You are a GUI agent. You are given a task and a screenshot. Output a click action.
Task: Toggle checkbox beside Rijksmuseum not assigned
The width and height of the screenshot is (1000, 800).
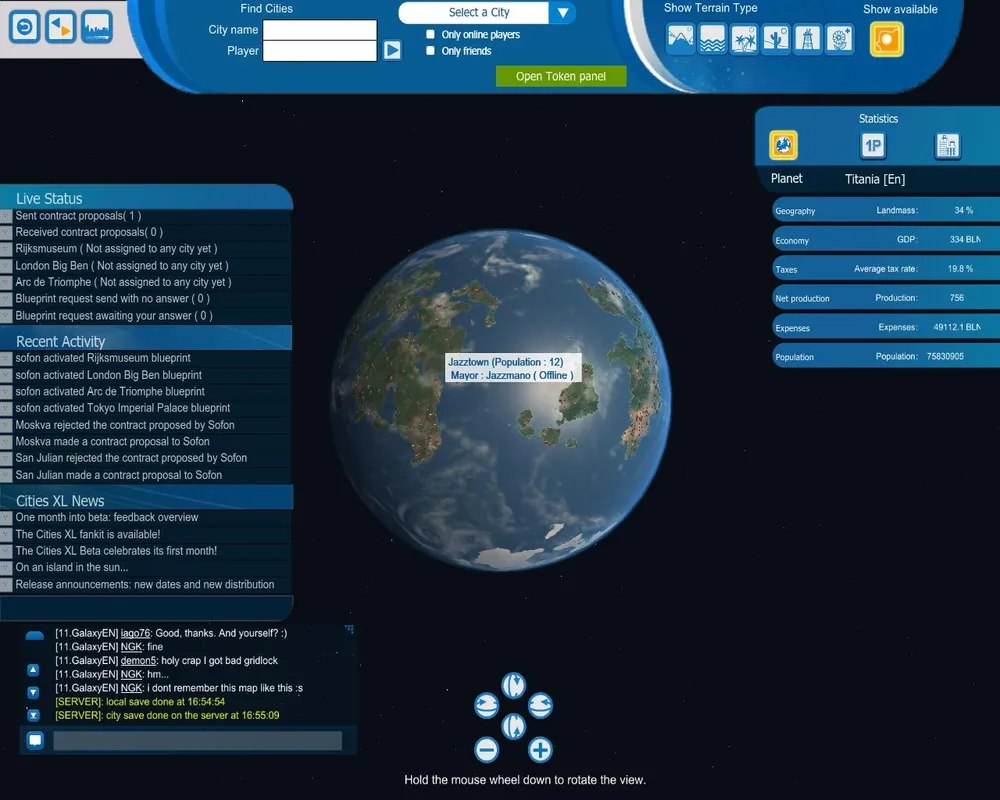point(6,249)
